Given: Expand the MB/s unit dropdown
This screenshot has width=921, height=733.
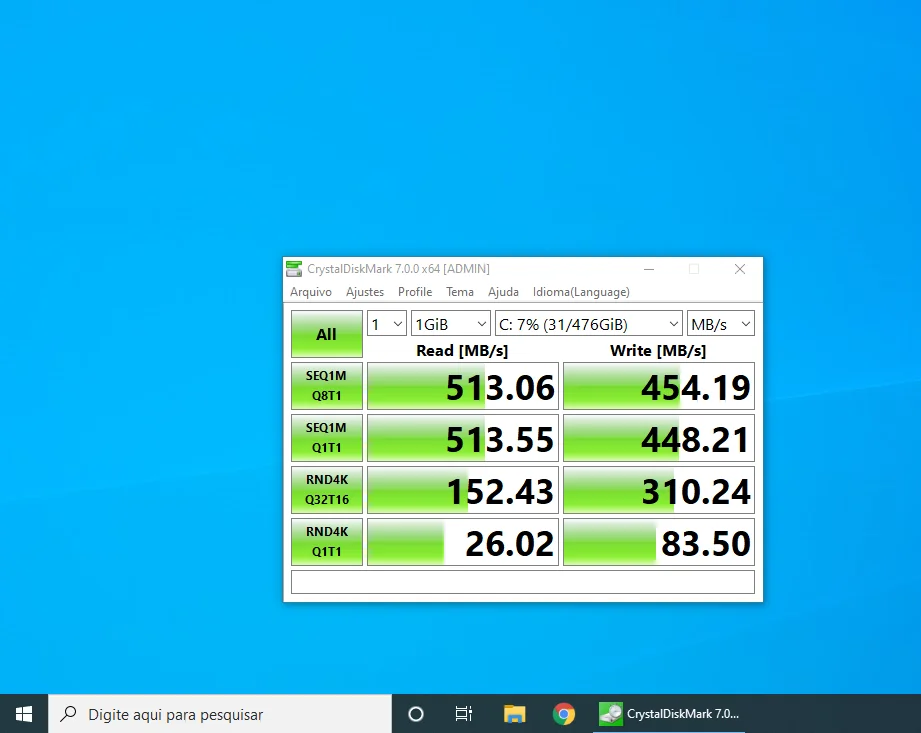Looking at the screenshot, I should pos(721,324).
